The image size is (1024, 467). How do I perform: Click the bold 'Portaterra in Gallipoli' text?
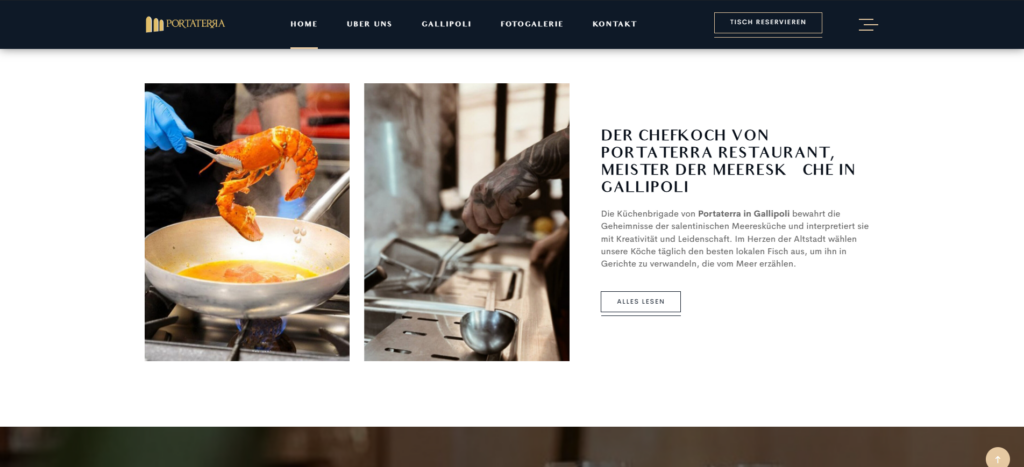tap(743, 214)
